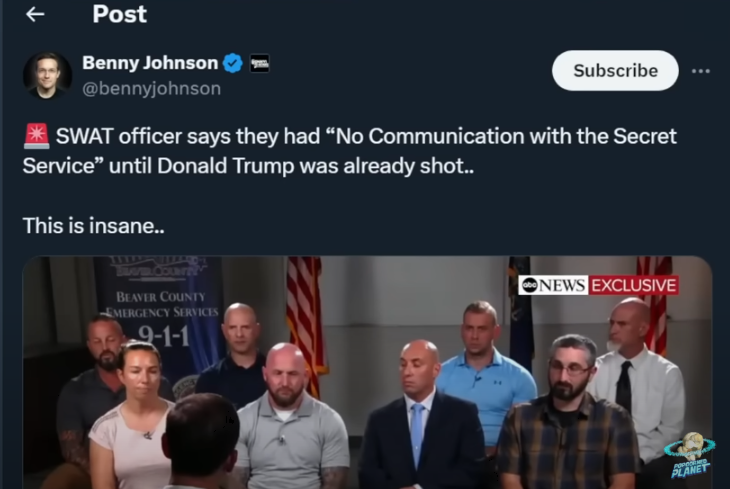Click the red siren emoji in the post
Viewport: 730px width, 489px height.
point(36,136)
